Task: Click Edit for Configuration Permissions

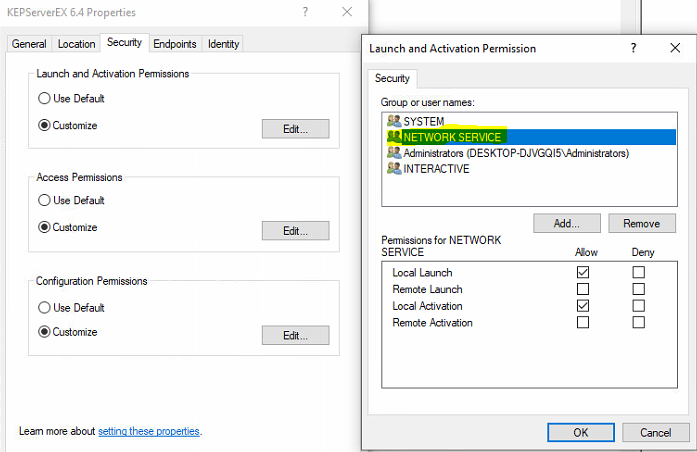Action: click(x=296, y=335)
